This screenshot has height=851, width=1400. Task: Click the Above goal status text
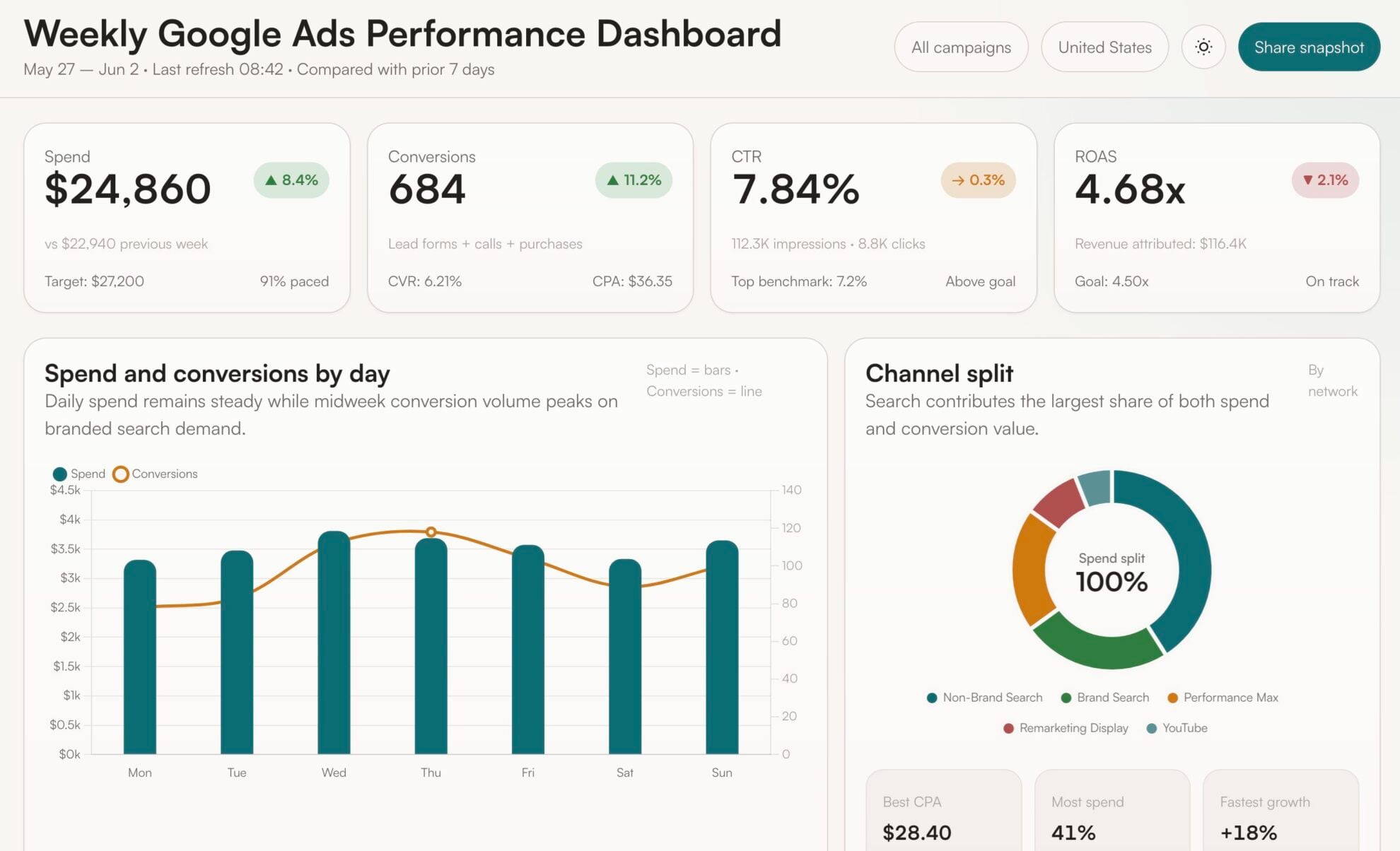click(980, 281)
